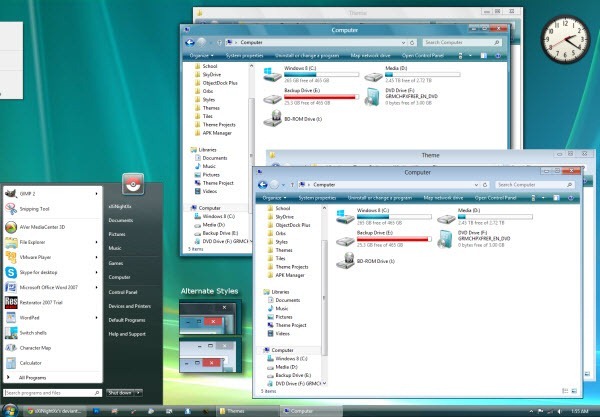Open Default Programs from the Start menu
600x417 pixels.
pyautogui.click(x=127, y=320)
